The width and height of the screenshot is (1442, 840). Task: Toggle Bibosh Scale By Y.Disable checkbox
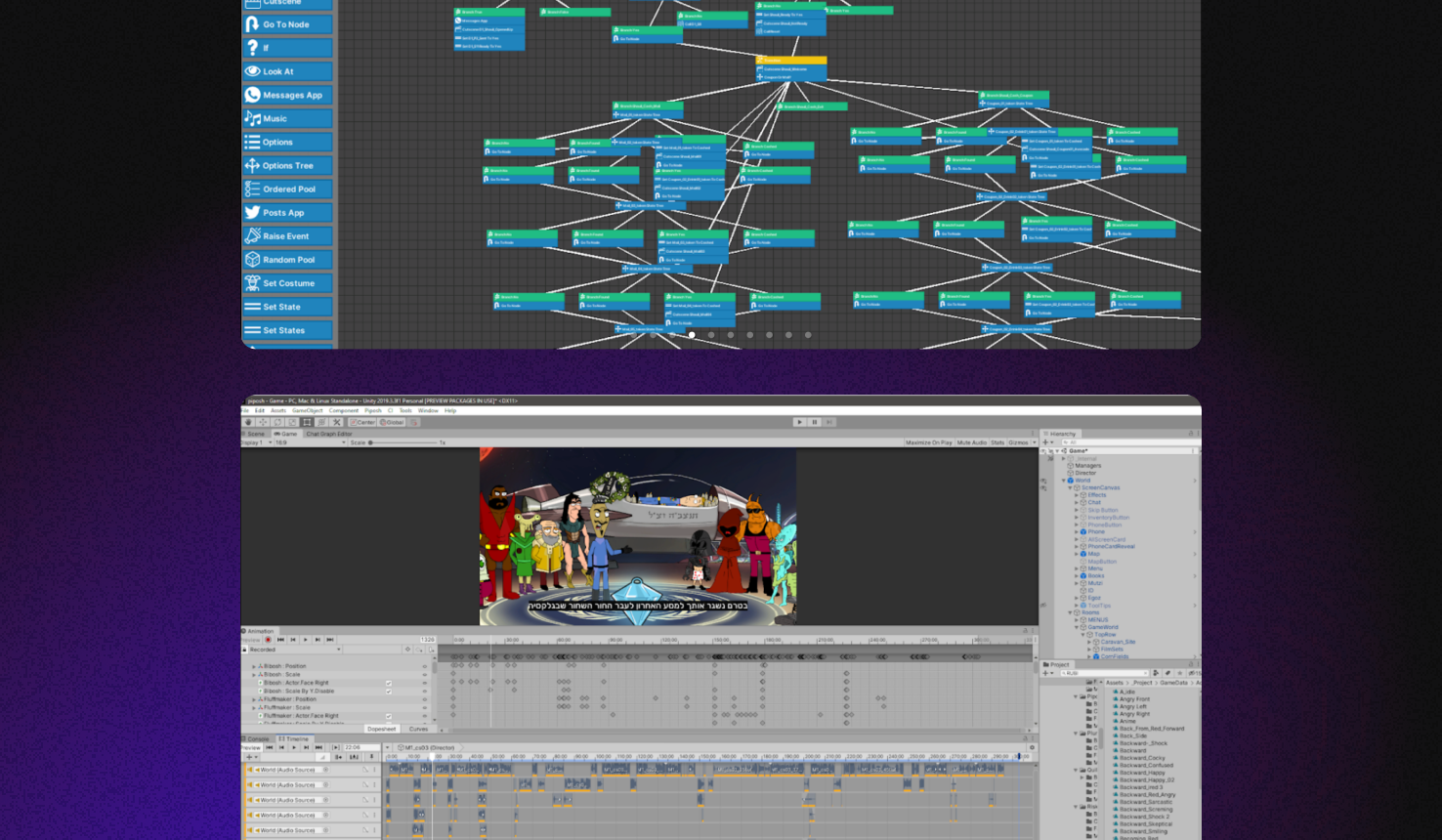(x=389, y=692)
